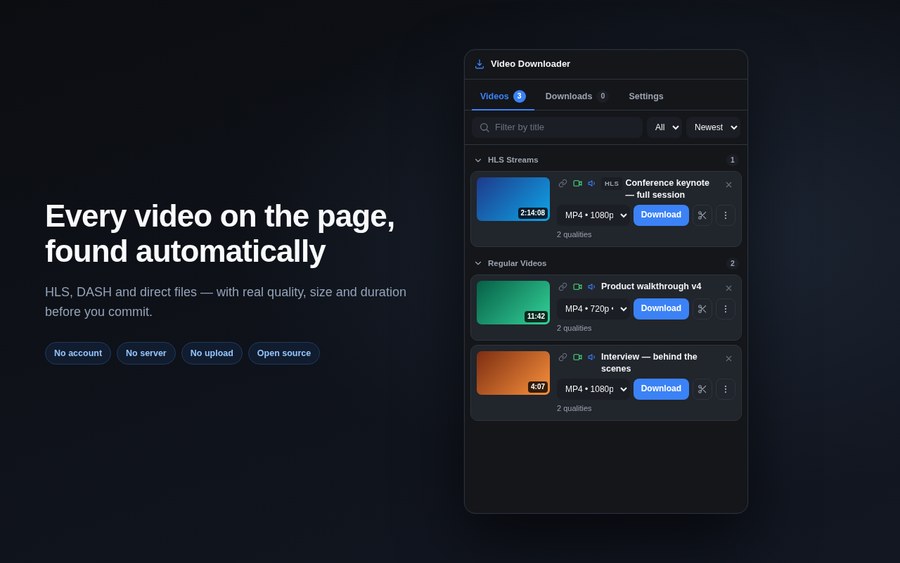Click audio speaker icon on Interview video
Image resolution: width=900 pixels, height=563 pixels.
592,357
